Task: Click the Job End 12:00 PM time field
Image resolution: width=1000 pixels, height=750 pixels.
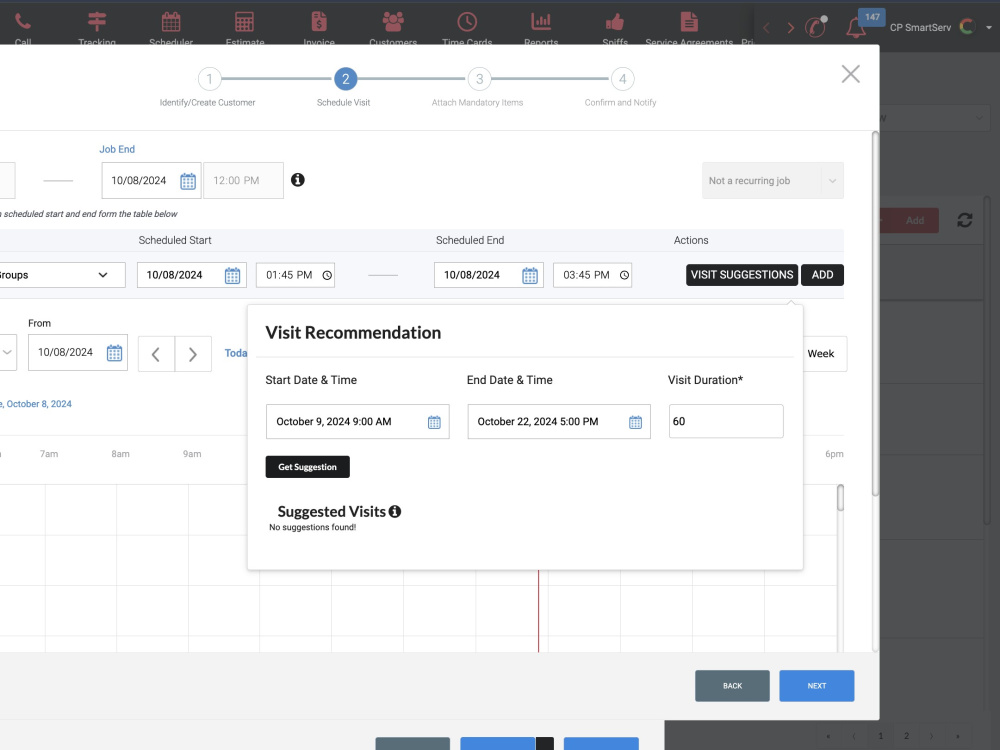Action: click(x=243, y=180)
